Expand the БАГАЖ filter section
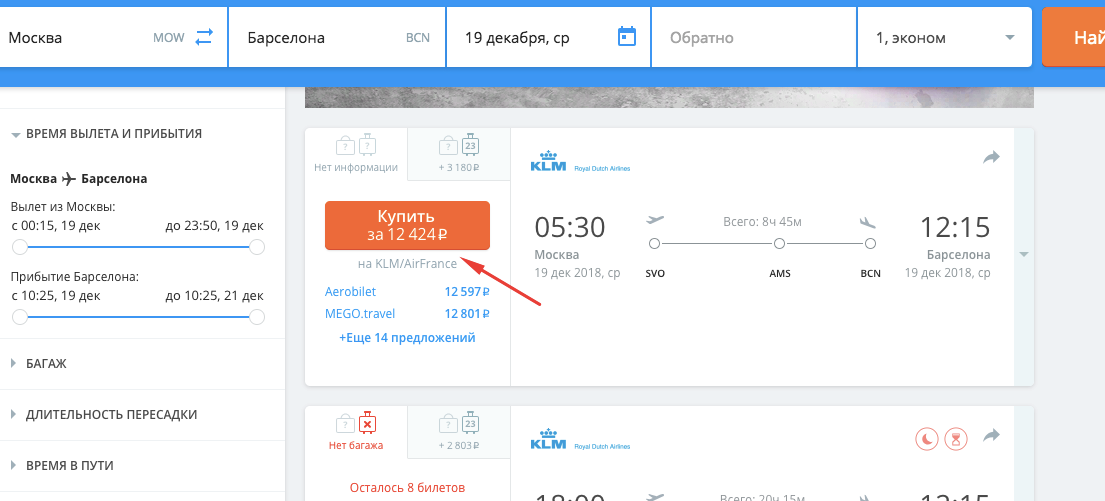The image size is (1105, 501). [x=46, y=364]
